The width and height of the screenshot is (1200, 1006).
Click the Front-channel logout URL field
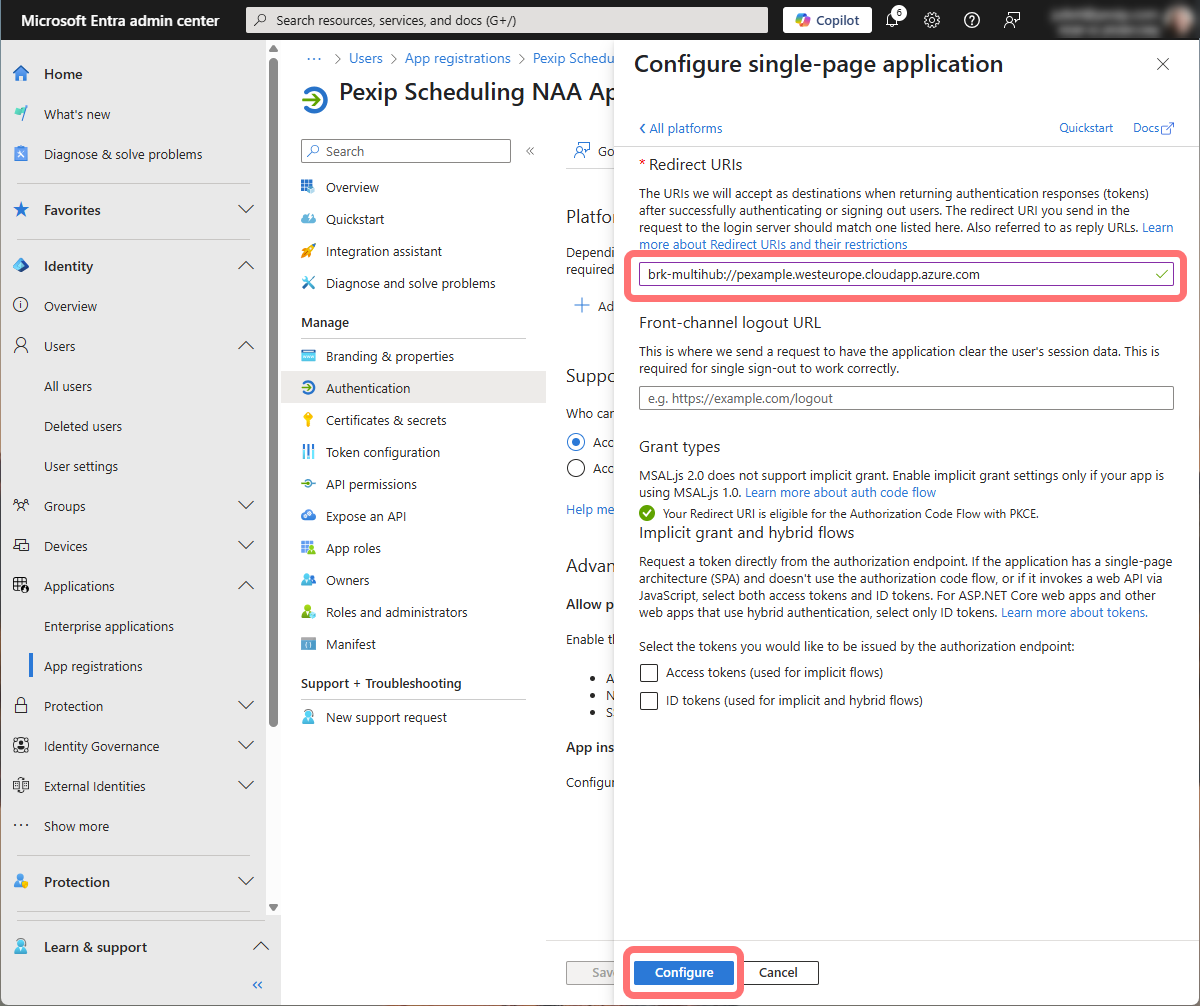click(905, 398)
